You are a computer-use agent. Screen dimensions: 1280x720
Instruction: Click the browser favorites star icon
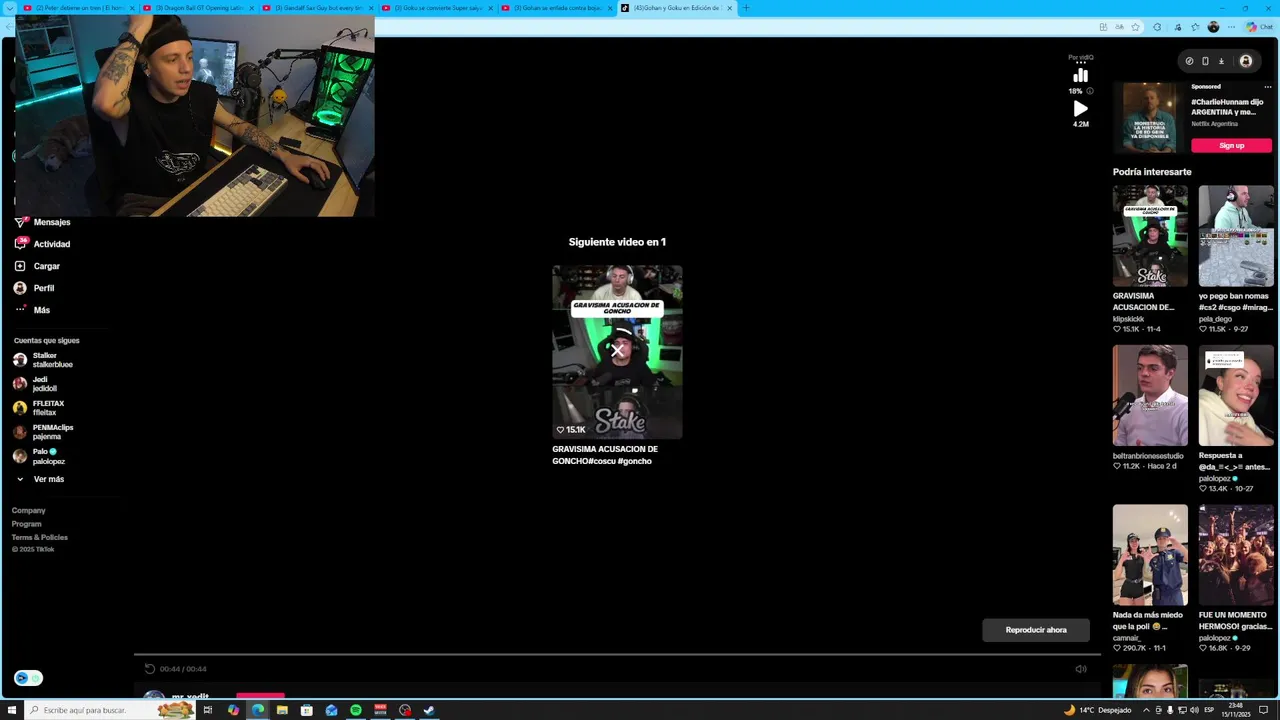tap(1135, 27)
